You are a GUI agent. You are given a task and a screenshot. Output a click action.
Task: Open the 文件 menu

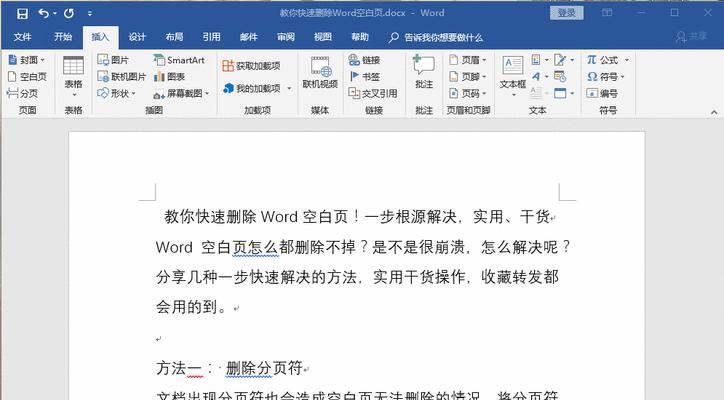(x=22, y=37)
